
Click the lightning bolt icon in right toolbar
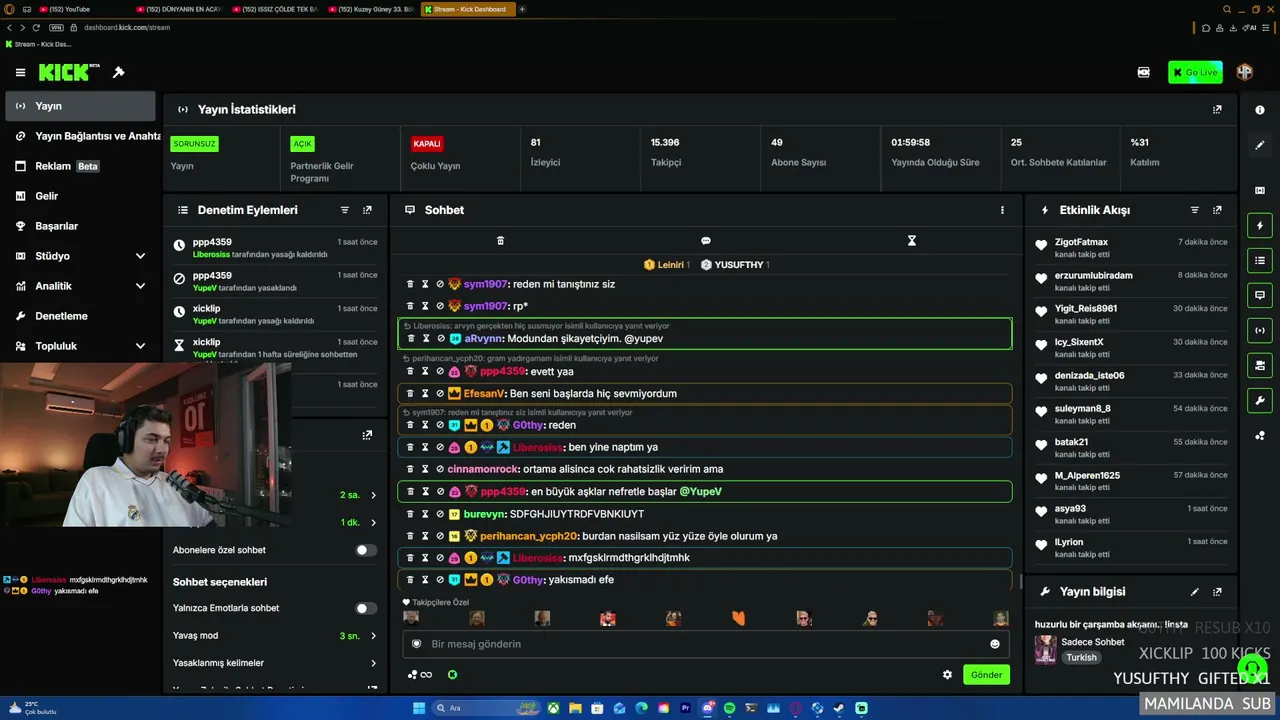point(1260,226)
